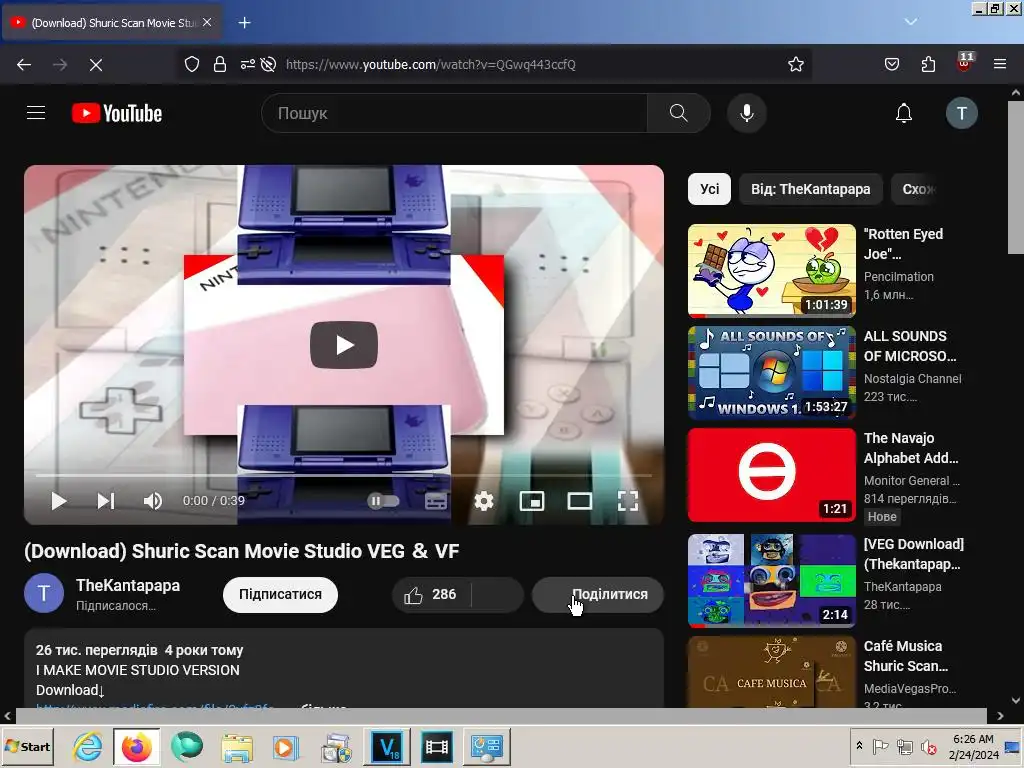Open the YouTube guide hamburger menu
The height and width of the screenshot is (768, 1024).
[36, 113]
